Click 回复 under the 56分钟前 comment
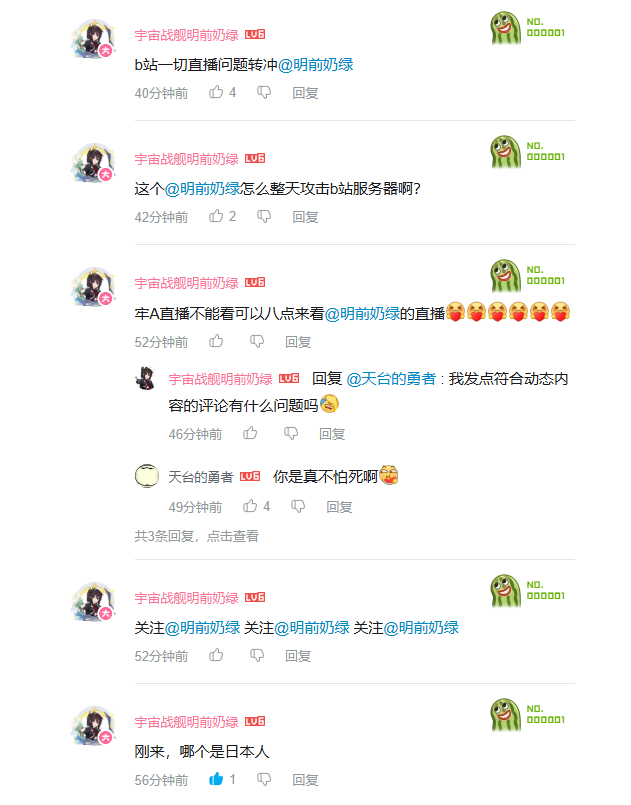Screen dimensions: 631x805 coord(305,780)
